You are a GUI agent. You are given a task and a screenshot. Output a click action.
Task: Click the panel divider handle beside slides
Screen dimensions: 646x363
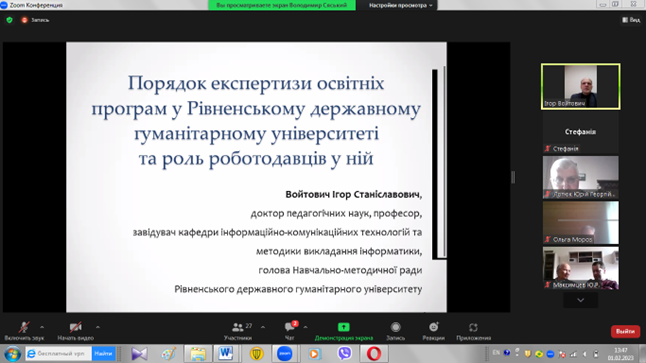(513, 177)
